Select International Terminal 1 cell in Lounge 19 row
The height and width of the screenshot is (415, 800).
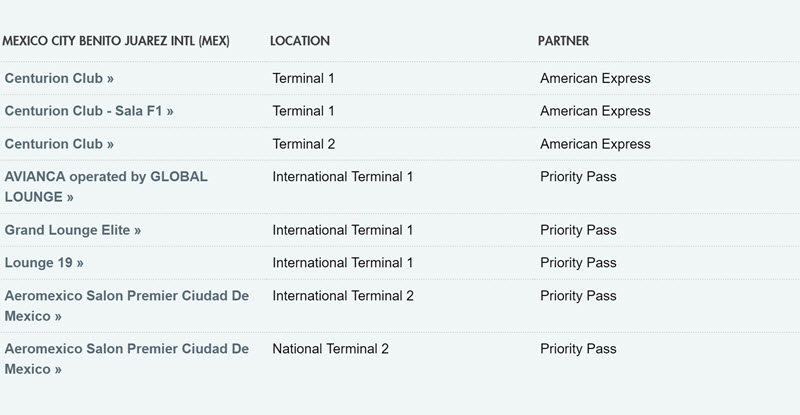coord(342,263)
